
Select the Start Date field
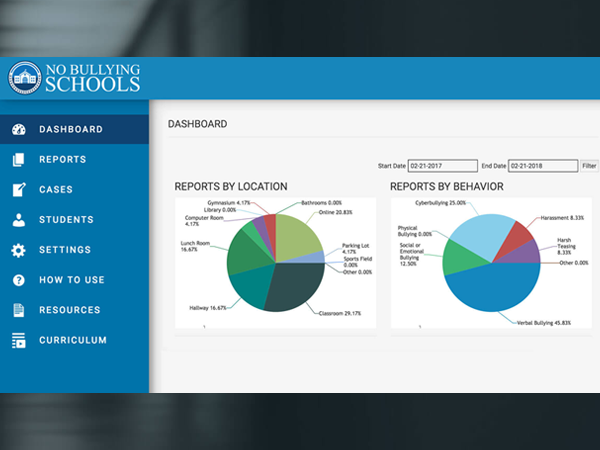pyautogui.click(x=442, y=166)
